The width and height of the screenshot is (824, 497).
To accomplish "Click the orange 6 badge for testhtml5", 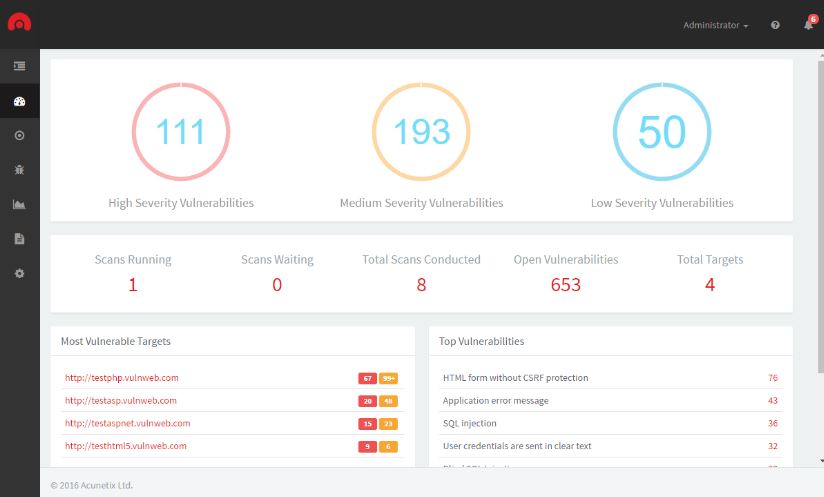I will [388, 447].
